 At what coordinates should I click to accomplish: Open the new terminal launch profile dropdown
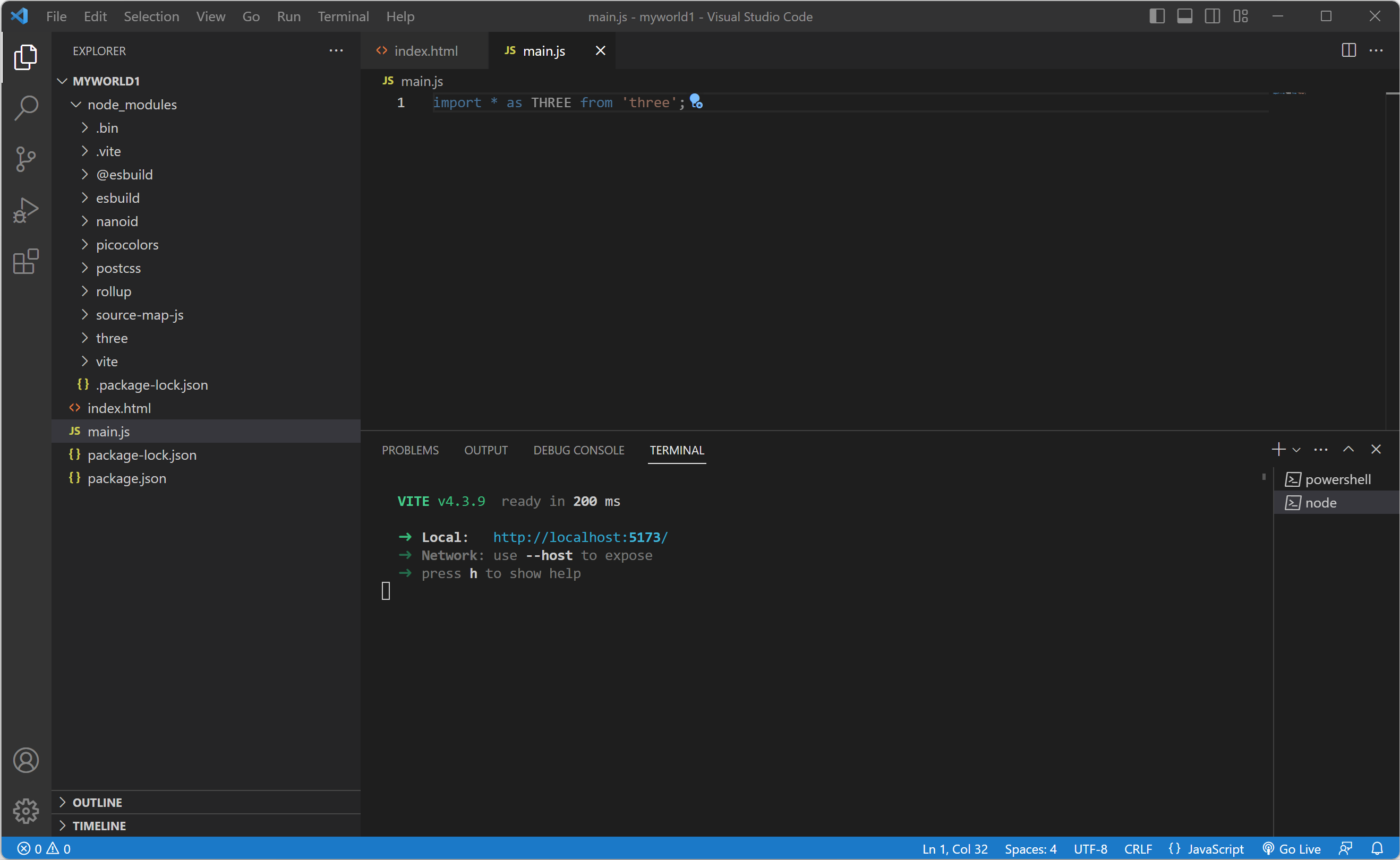pos(1296,450)
